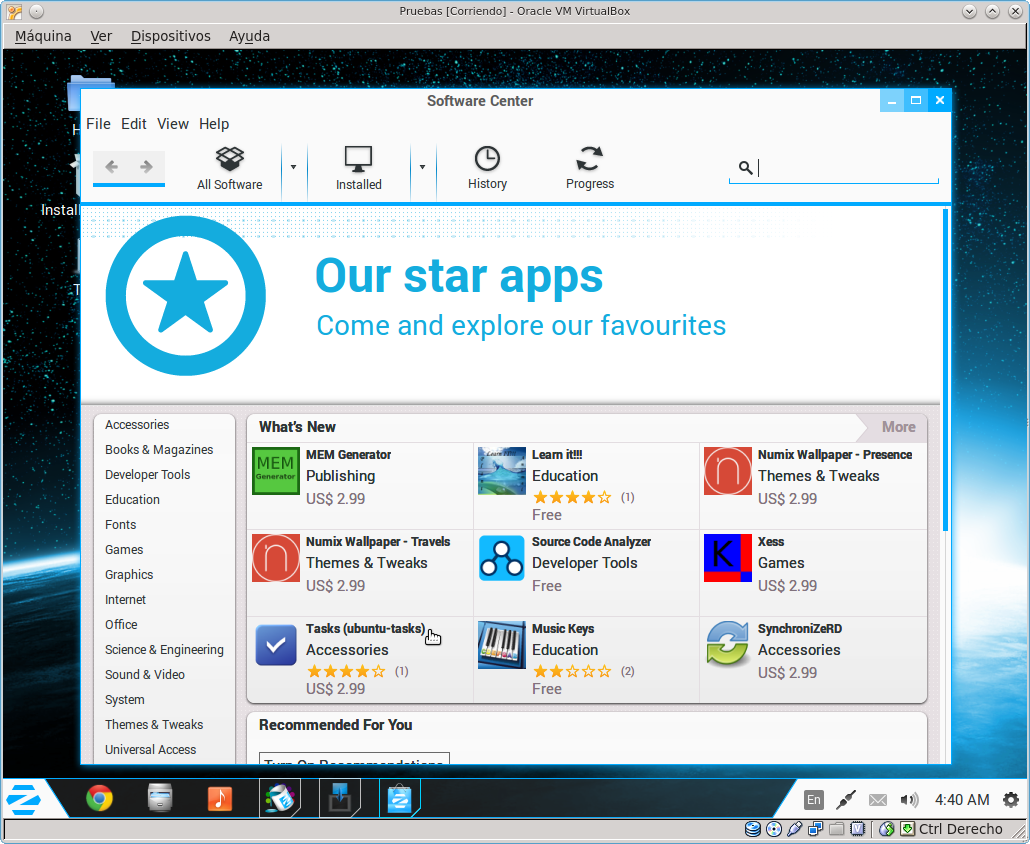Image resolution: width=1030 pixels, height=844 pixels.
Task: Click the More button in What's New
Action: tap(897, 427)
